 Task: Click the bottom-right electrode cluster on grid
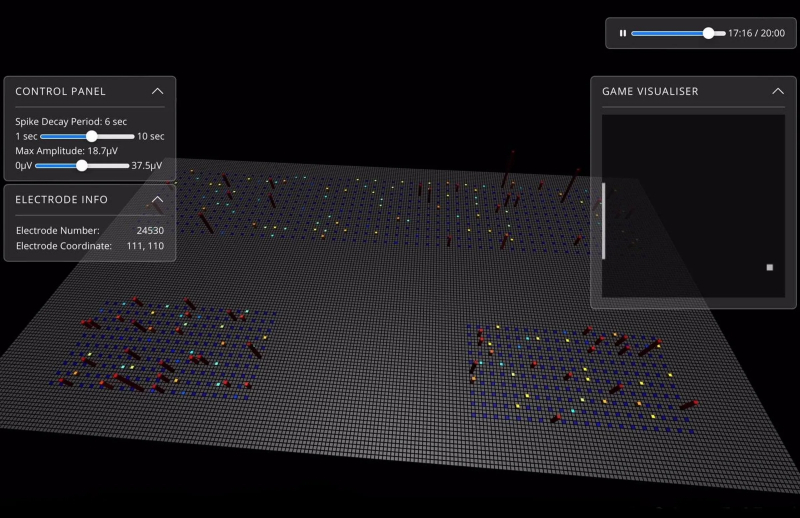coord(580,375)
